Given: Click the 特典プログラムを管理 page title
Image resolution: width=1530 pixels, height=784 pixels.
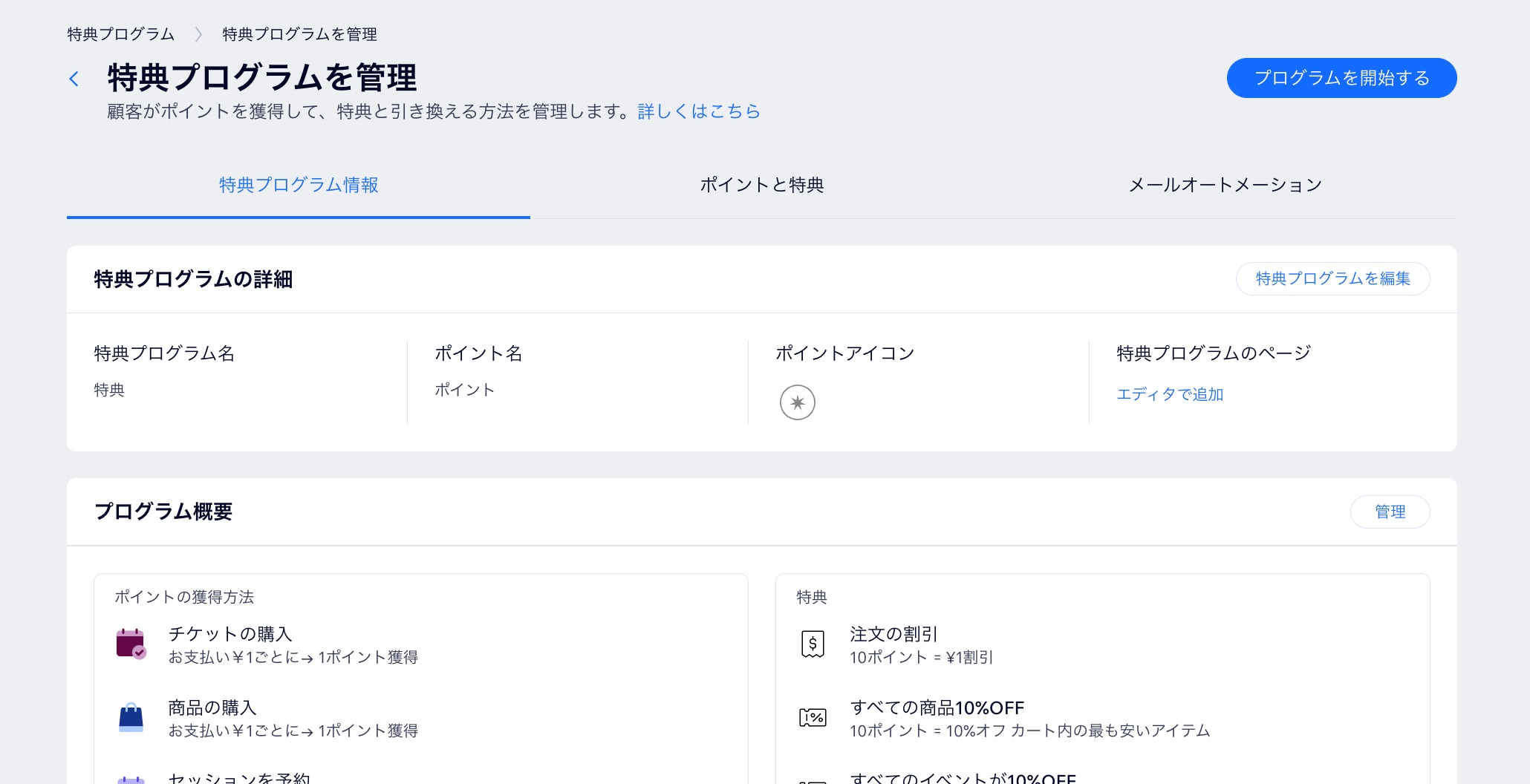Looking at the screenshot, I should click(262, 77).
